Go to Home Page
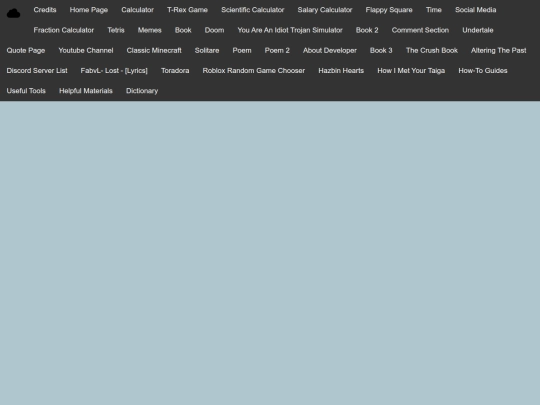This screenshot has width=540, height=405. pyautogui.click(x=89, y=10)
